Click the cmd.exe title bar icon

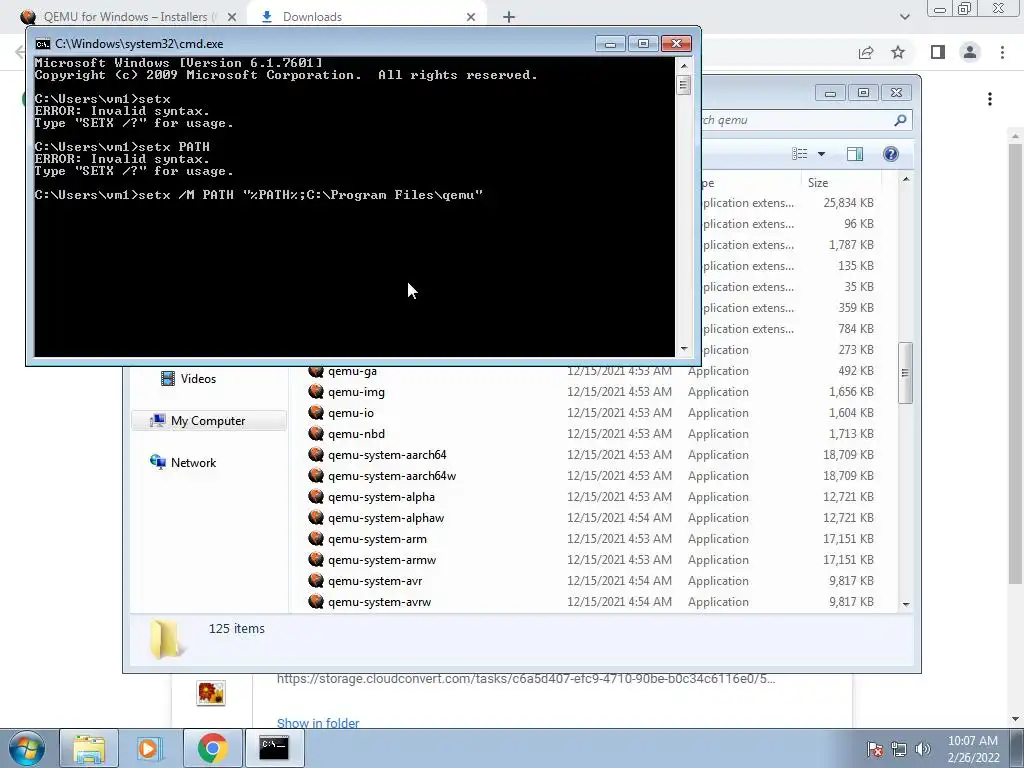pyautogui.click(x=43, y=44)
